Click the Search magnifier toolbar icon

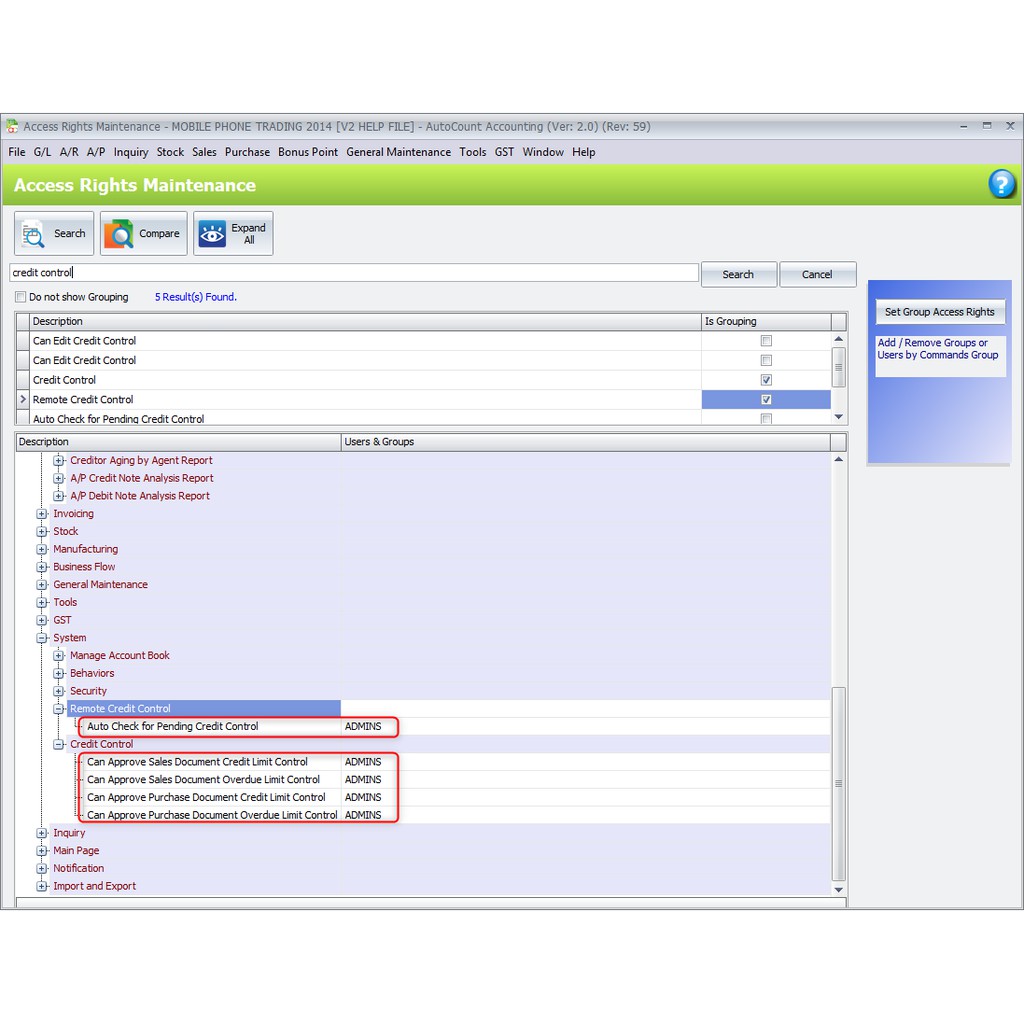coord(34,234)
